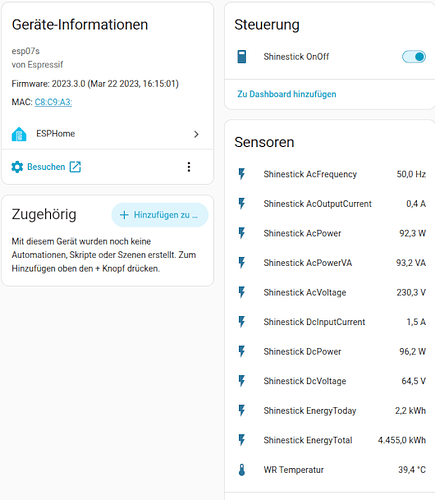The height and width of the screenshot is (500, 435).
Task: Open the Shinestick DcPower sensor label
Action: click(302, 351)
